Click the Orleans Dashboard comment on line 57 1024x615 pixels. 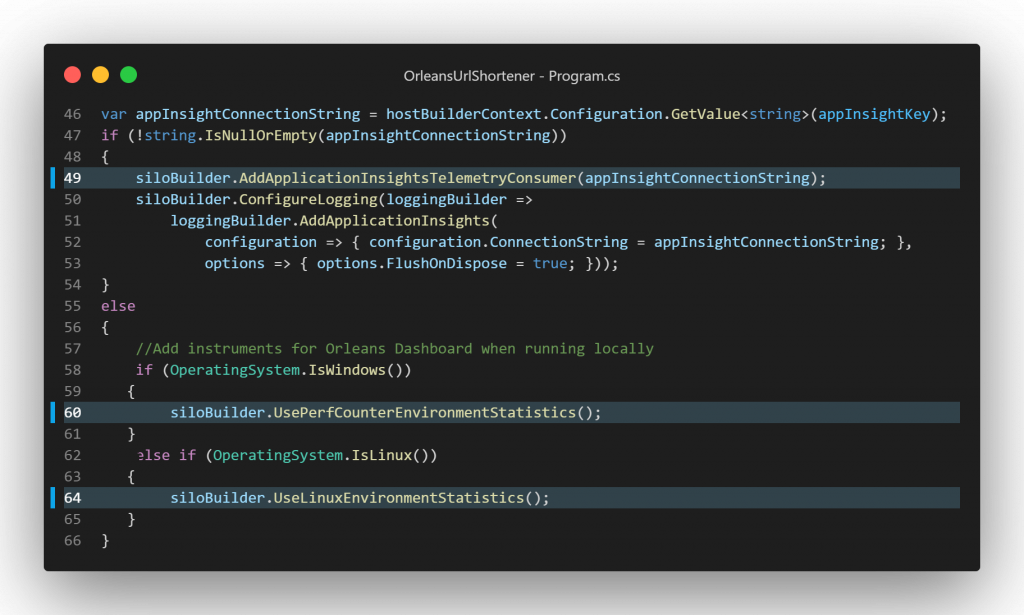pyautogui.click(x=394, y=349)
